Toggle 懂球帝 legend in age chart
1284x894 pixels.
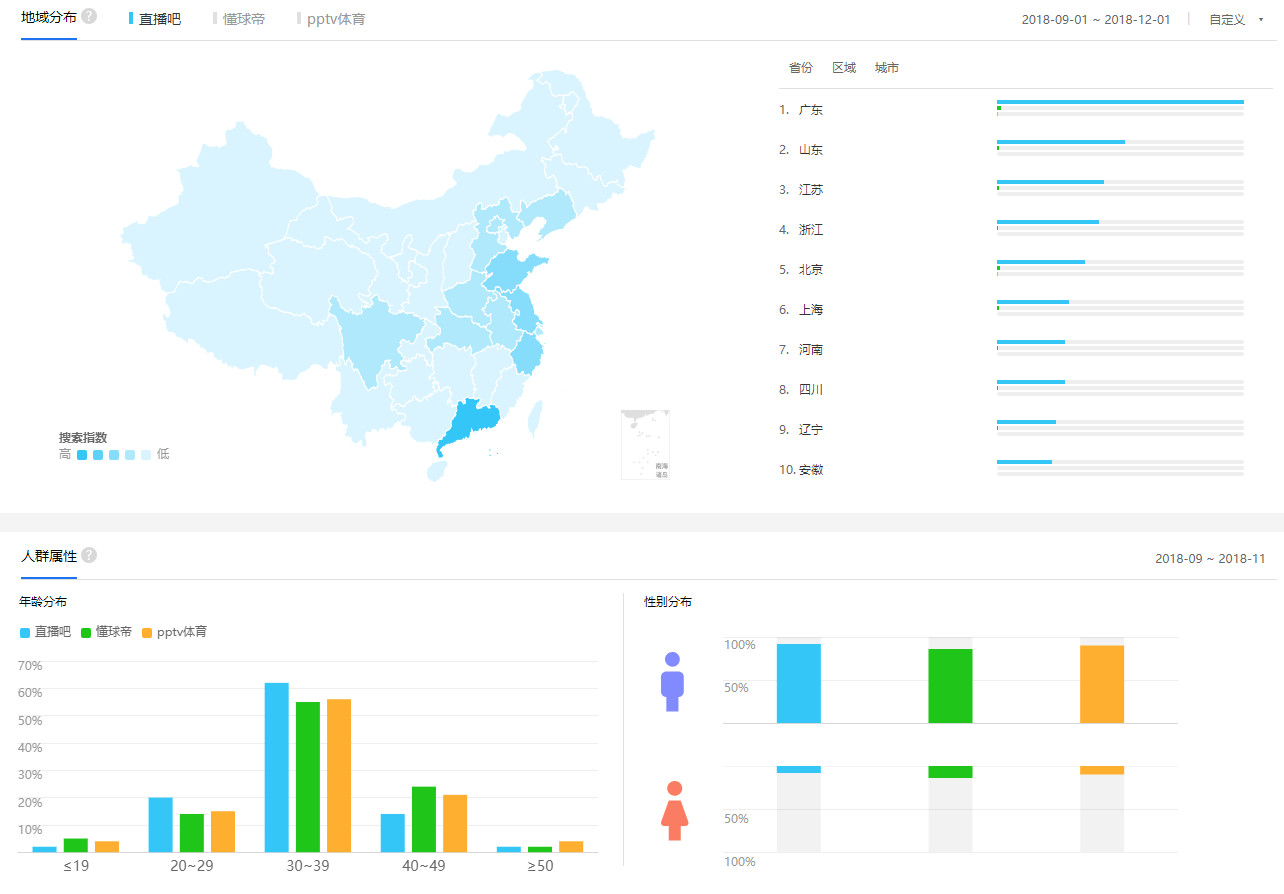(106, 632)
